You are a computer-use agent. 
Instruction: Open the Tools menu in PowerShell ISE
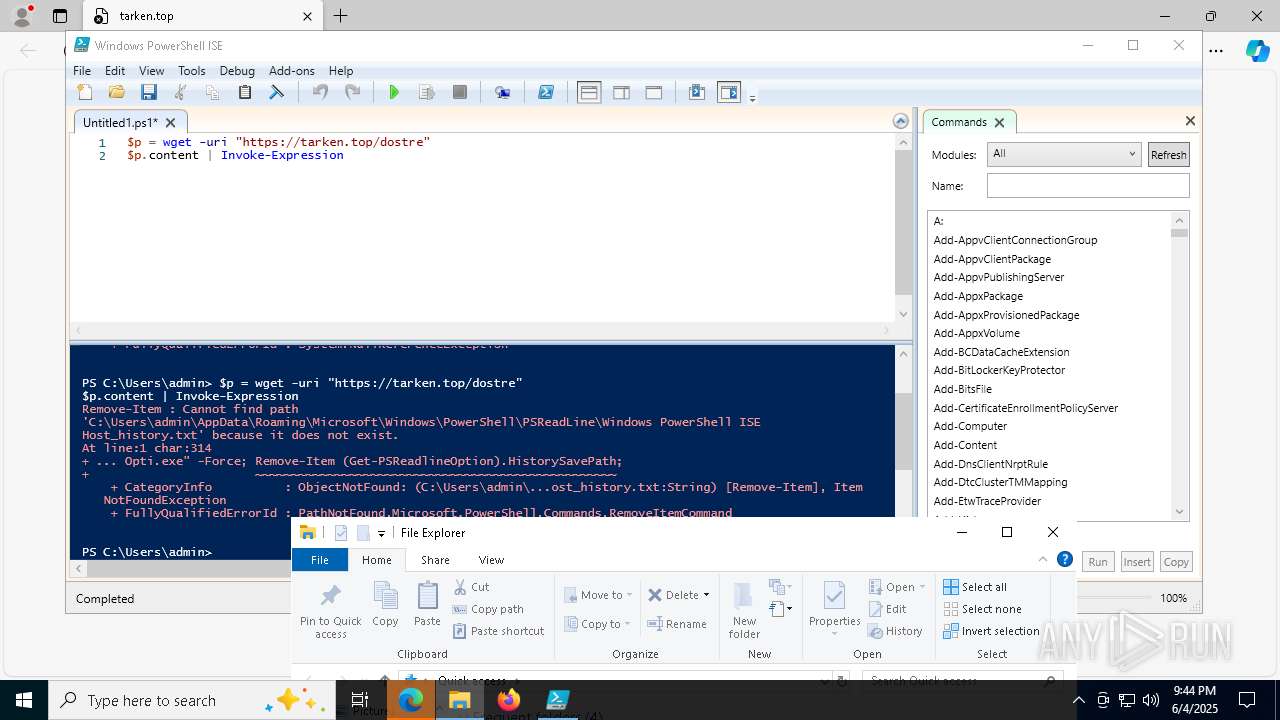[191, 71]
